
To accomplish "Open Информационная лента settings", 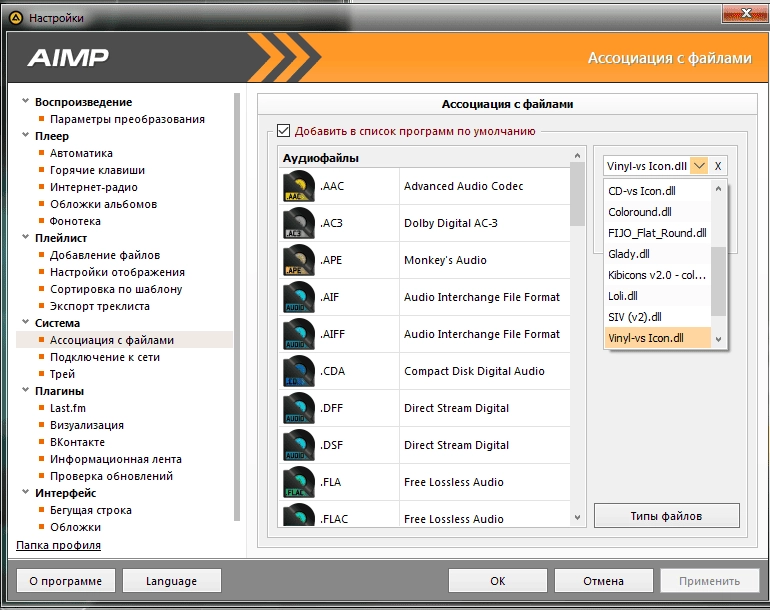I will click(116, 459).
